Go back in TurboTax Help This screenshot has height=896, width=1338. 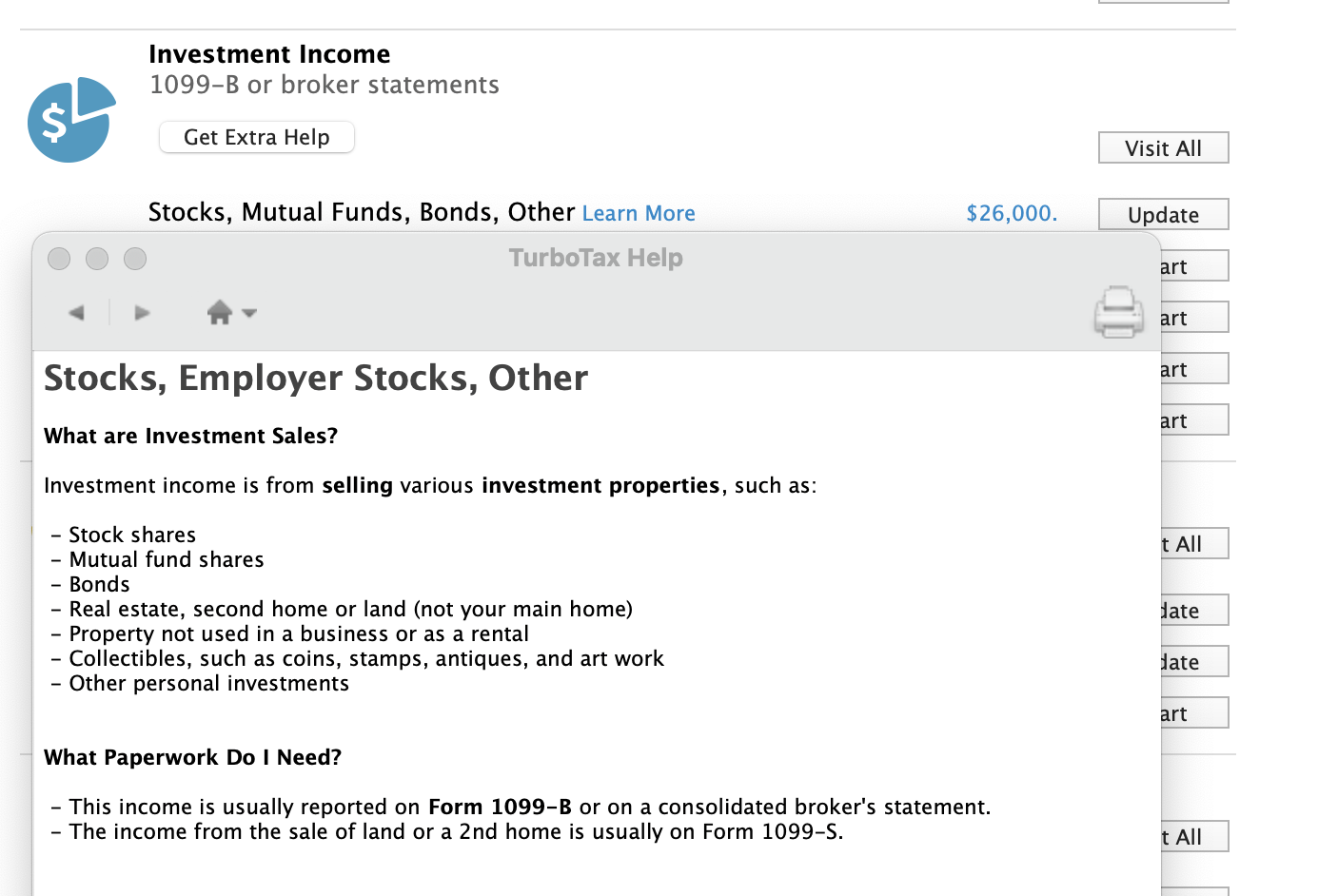pyautogui.click(x=77, y=313)
